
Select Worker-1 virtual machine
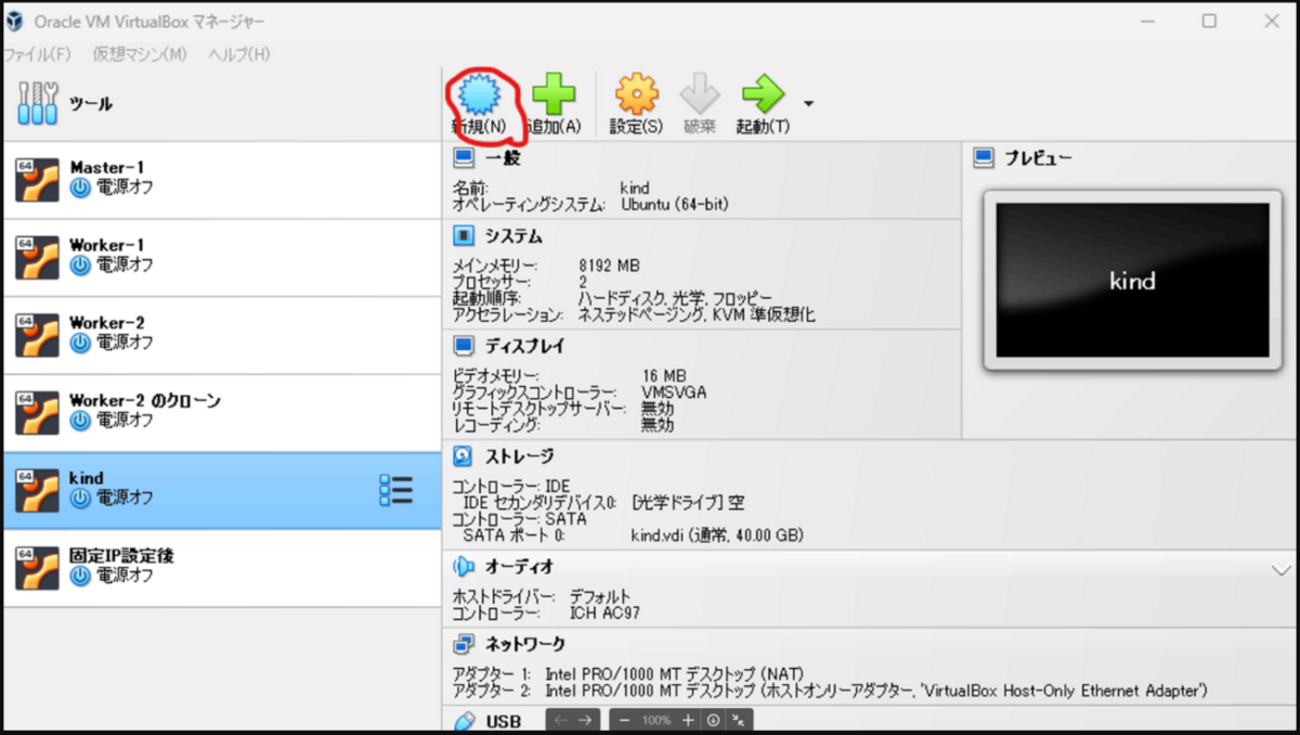pyautogui.click(x=222, y=258)
